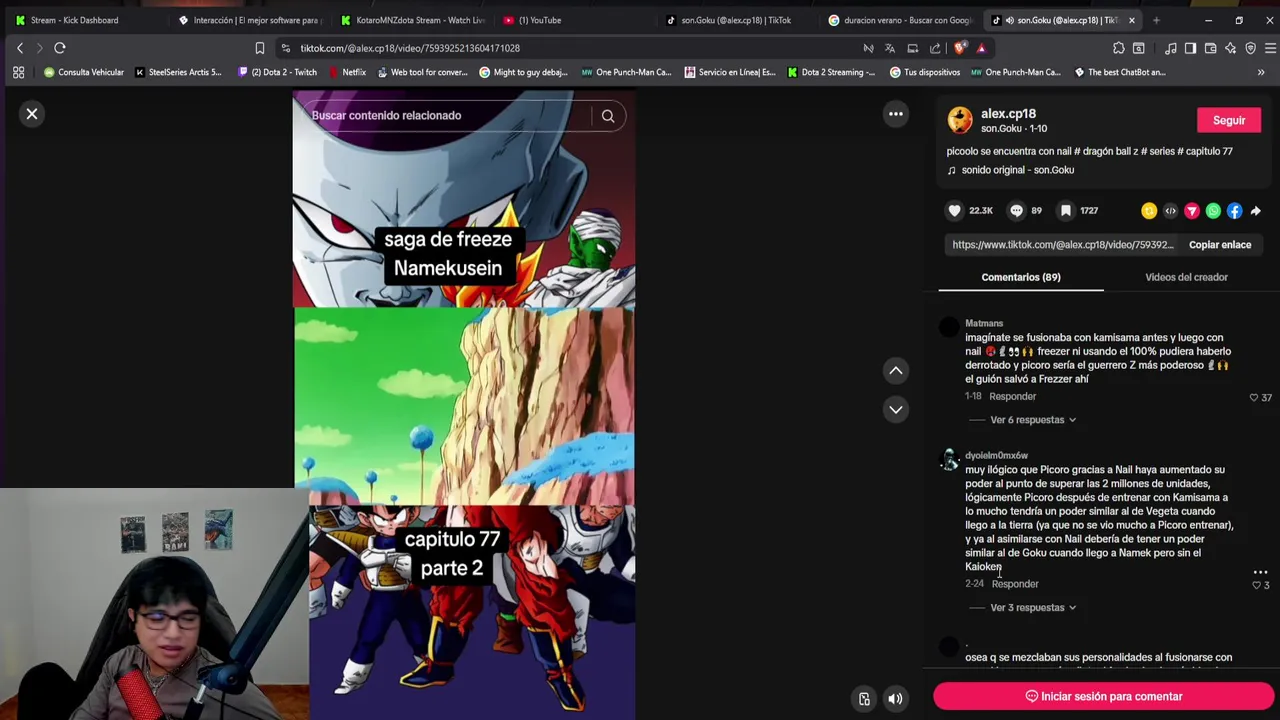Open the Brave VPN shield icon
1280x720 pixels.
click(1250, 48)
